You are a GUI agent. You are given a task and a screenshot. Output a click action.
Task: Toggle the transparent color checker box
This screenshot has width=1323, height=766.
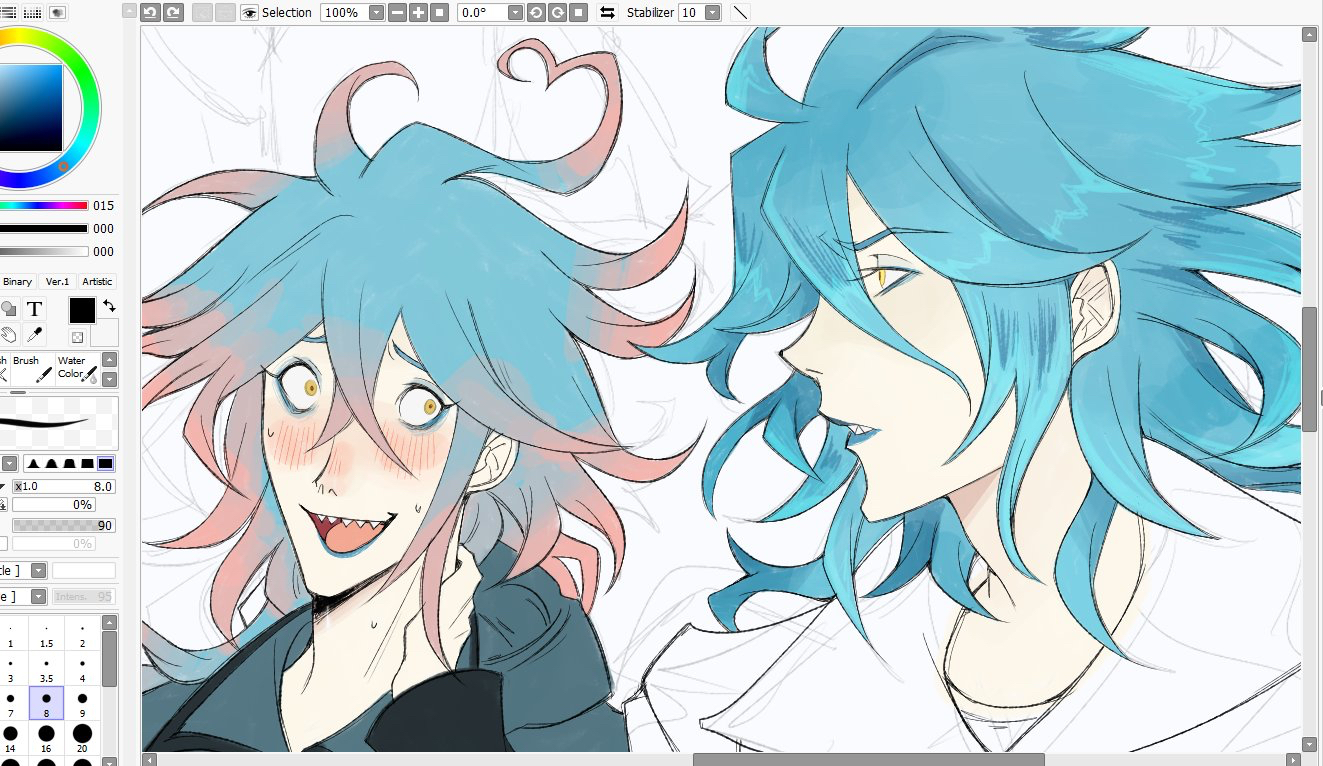77,338
